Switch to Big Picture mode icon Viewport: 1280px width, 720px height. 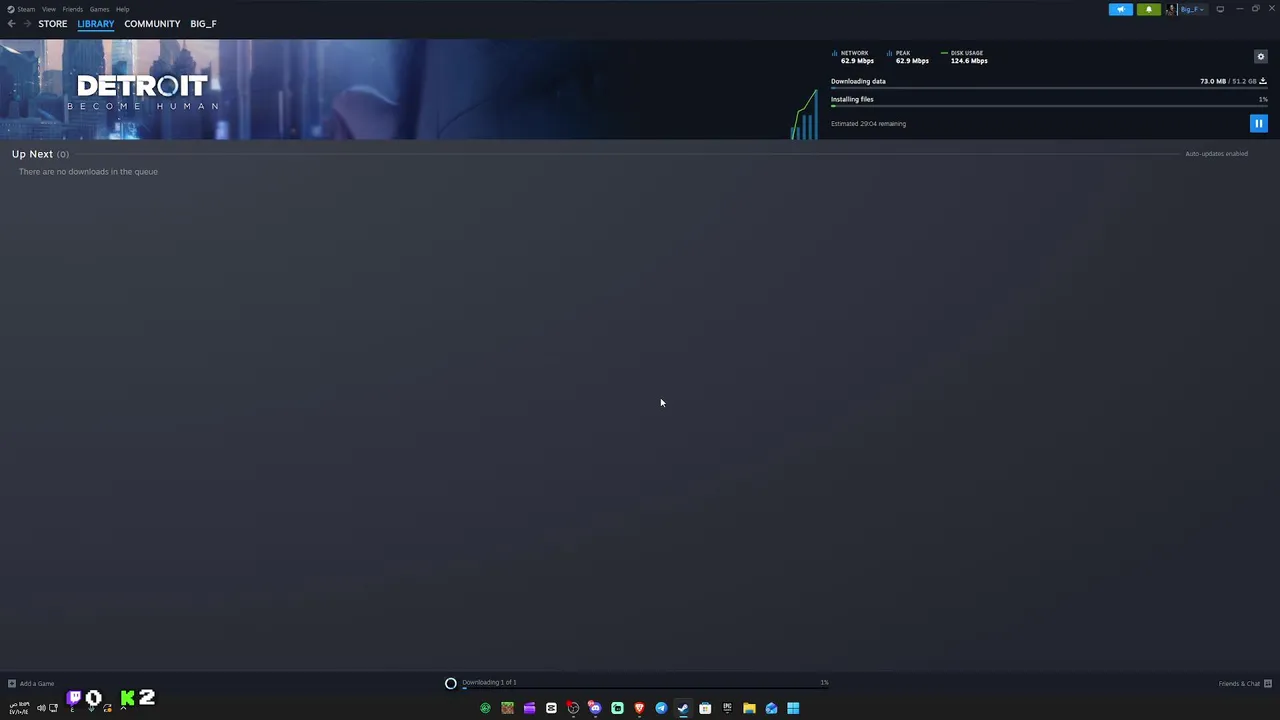tap(1220, 9)
